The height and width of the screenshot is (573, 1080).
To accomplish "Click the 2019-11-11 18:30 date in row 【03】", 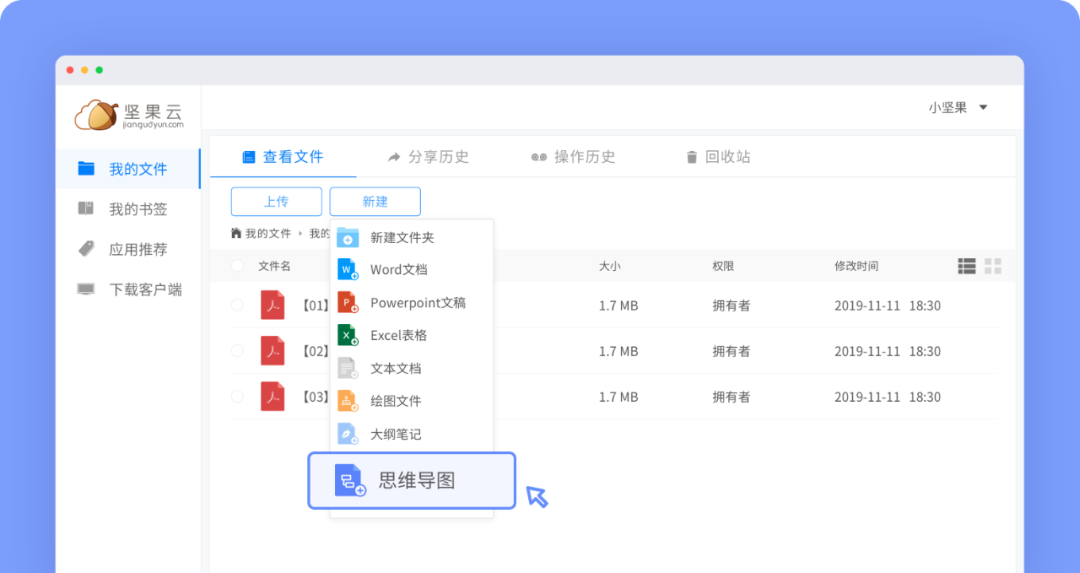I will 888,397.
